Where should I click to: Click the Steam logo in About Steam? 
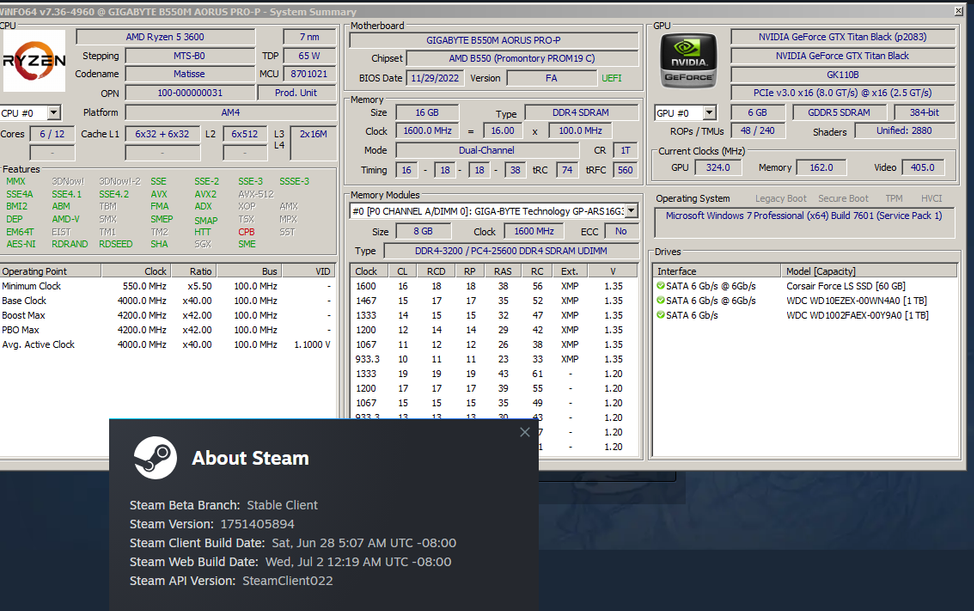pos(155,458)
